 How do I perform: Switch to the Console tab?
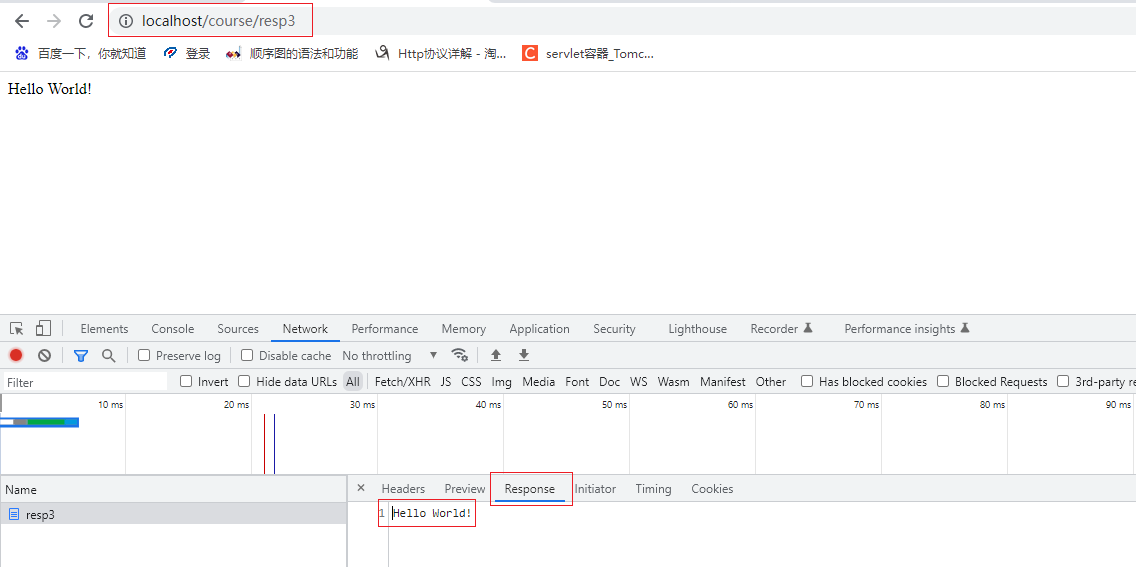tap(173, 329)
